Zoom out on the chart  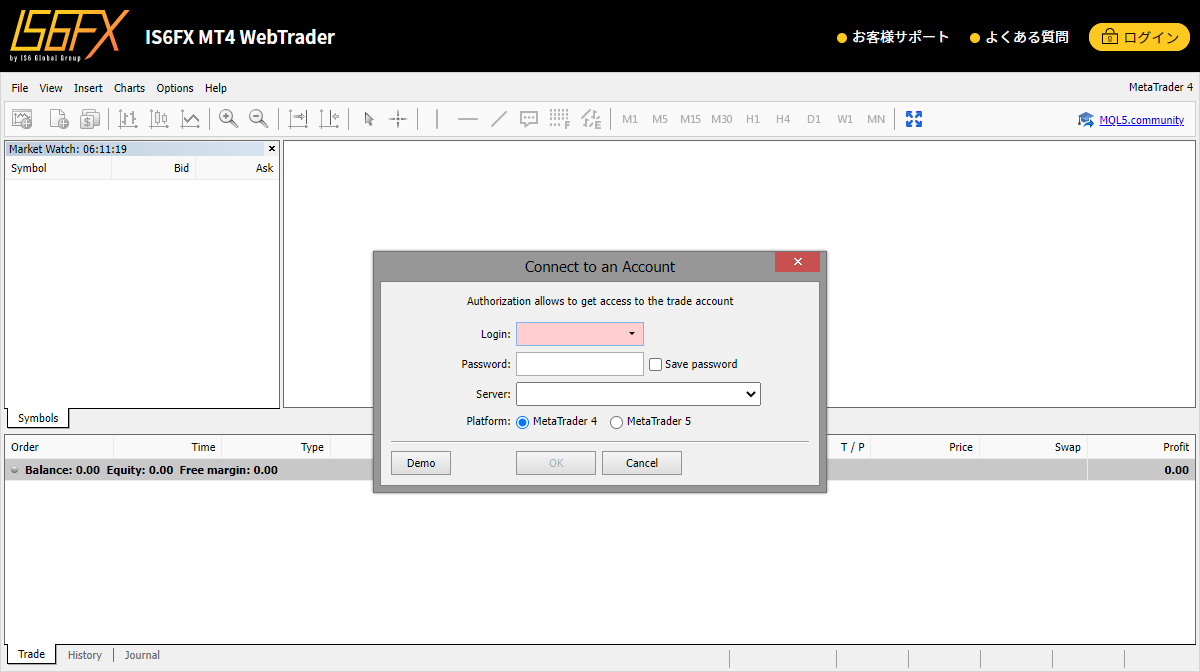tap(258, 119)
